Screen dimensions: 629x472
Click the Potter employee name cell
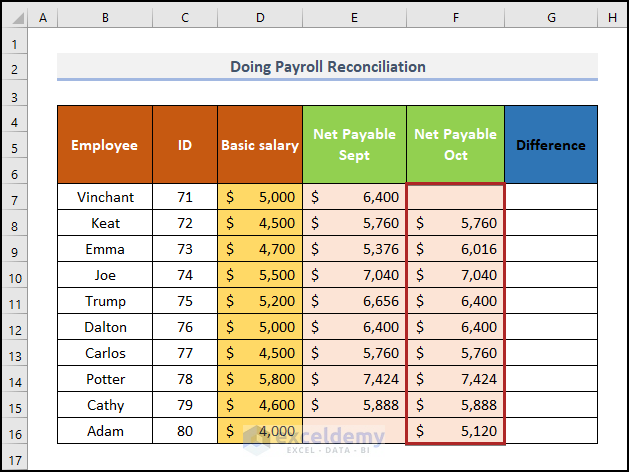click(105, 379)
